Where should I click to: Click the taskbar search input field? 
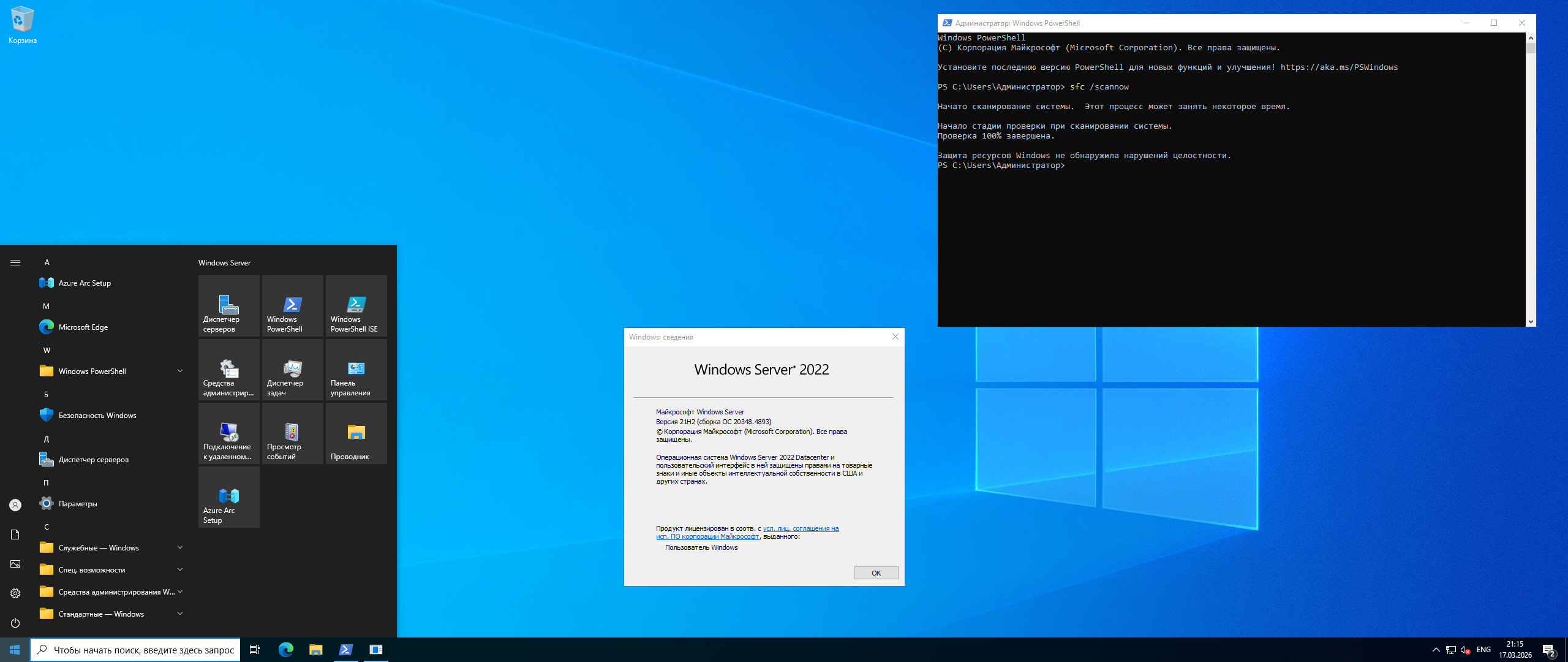[x=143, y=650]
